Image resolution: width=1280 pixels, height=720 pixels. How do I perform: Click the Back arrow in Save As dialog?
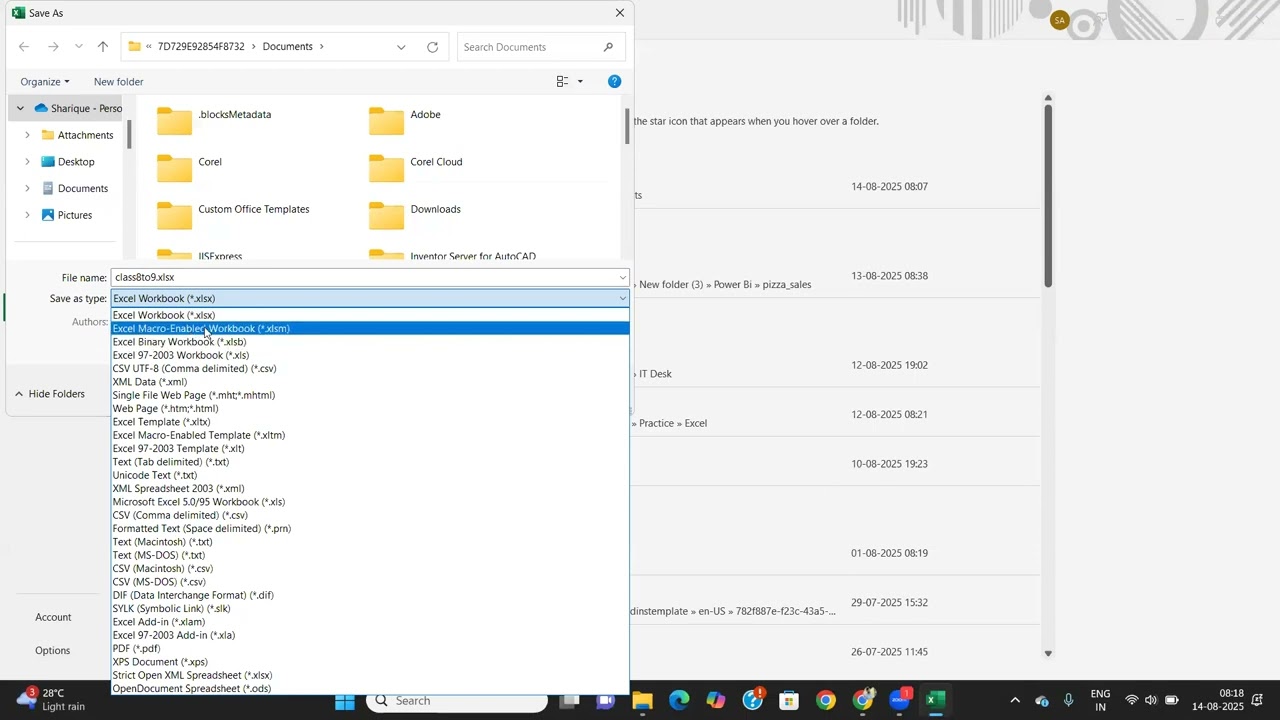[24, 47]
